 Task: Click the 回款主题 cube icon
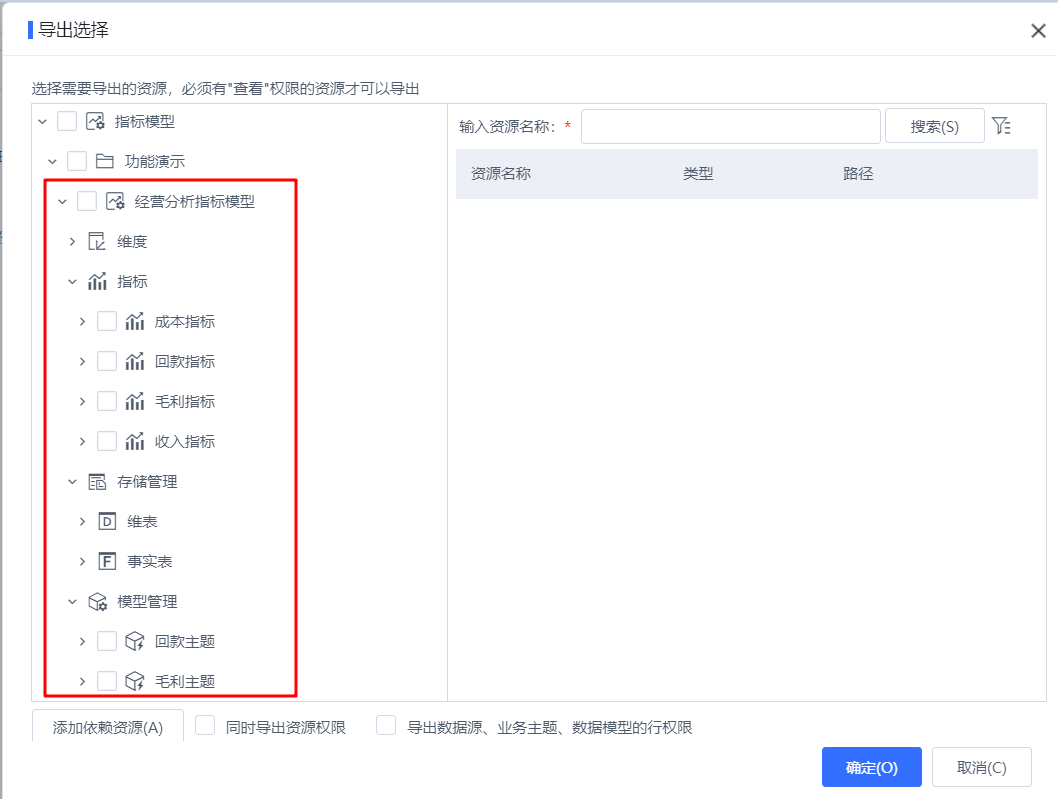pos(135,641)
